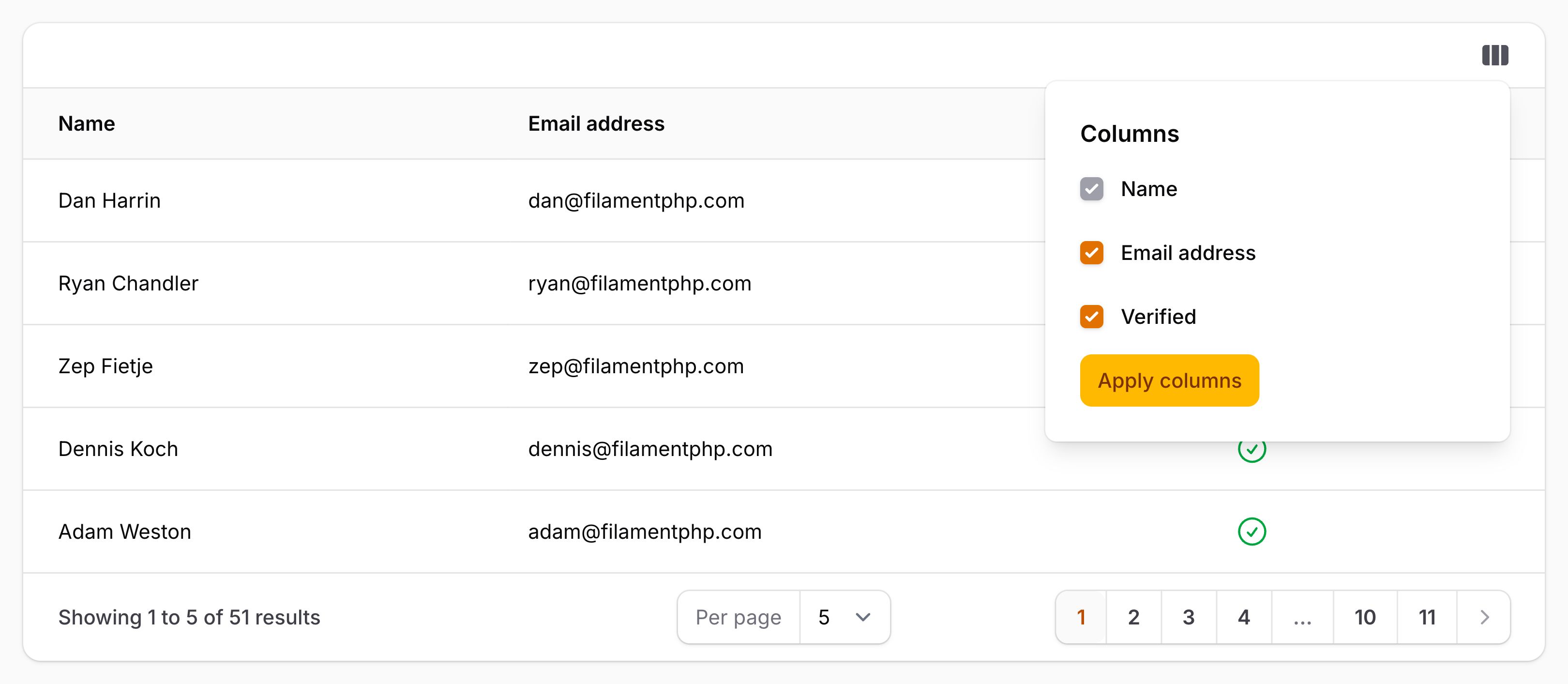Screen dimensions: 1568x684
Task: Uncheck the Verified column checkbox
Action: pos(1091,316)
